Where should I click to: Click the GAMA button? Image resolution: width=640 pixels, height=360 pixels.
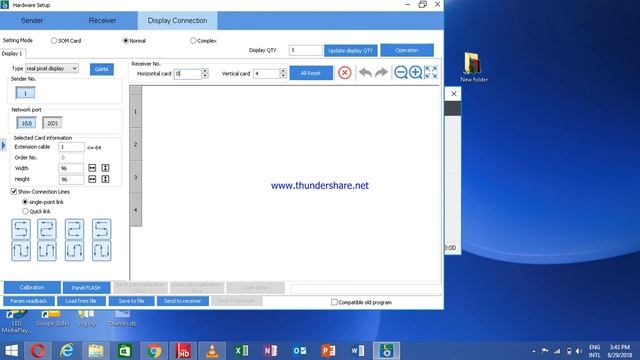point(102,69)
